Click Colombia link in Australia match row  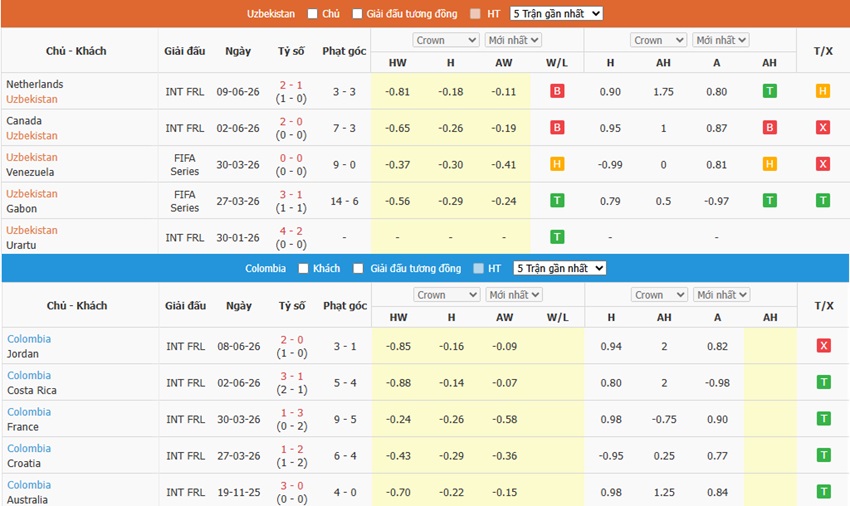click(x=29, y=485)
